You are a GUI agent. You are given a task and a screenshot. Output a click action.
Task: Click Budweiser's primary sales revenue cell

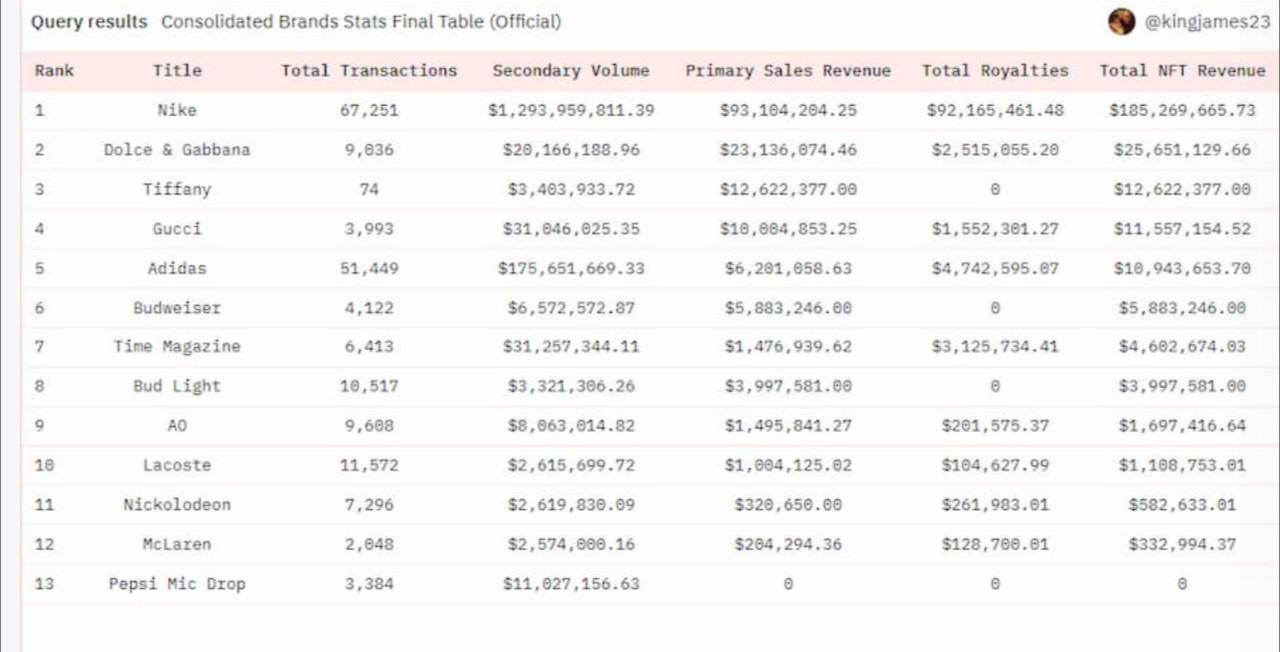point(788,308)
